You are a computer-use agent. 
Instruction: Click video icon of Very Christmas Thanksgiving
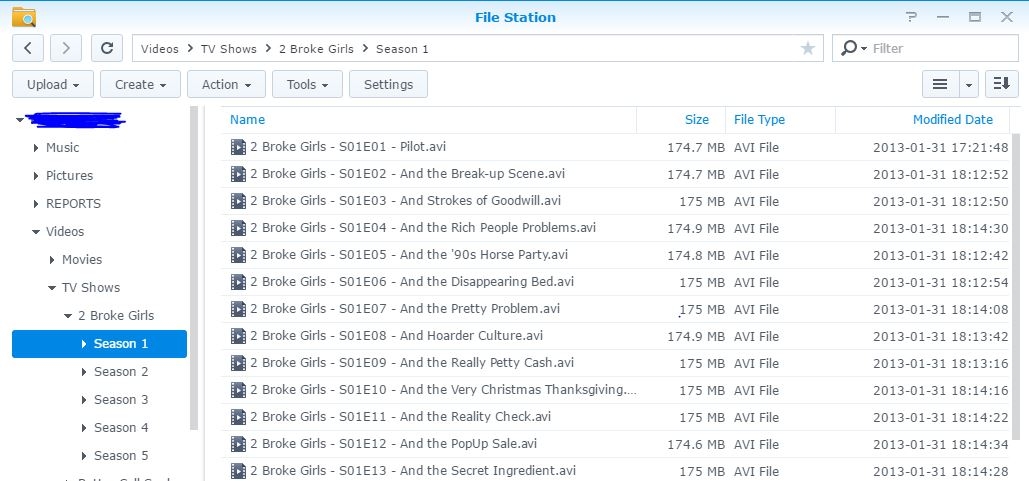click(238, 390)
